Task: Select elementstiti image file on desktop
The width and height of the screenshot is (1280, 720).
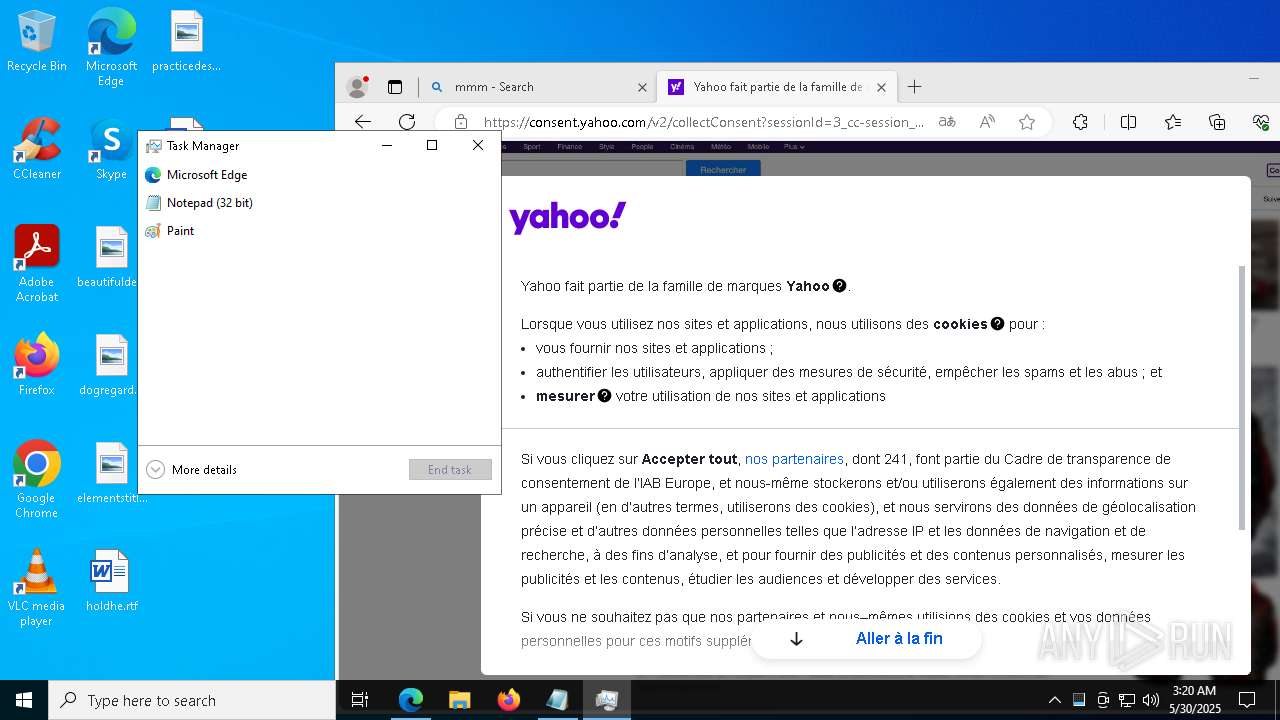Action: (111, 473)
